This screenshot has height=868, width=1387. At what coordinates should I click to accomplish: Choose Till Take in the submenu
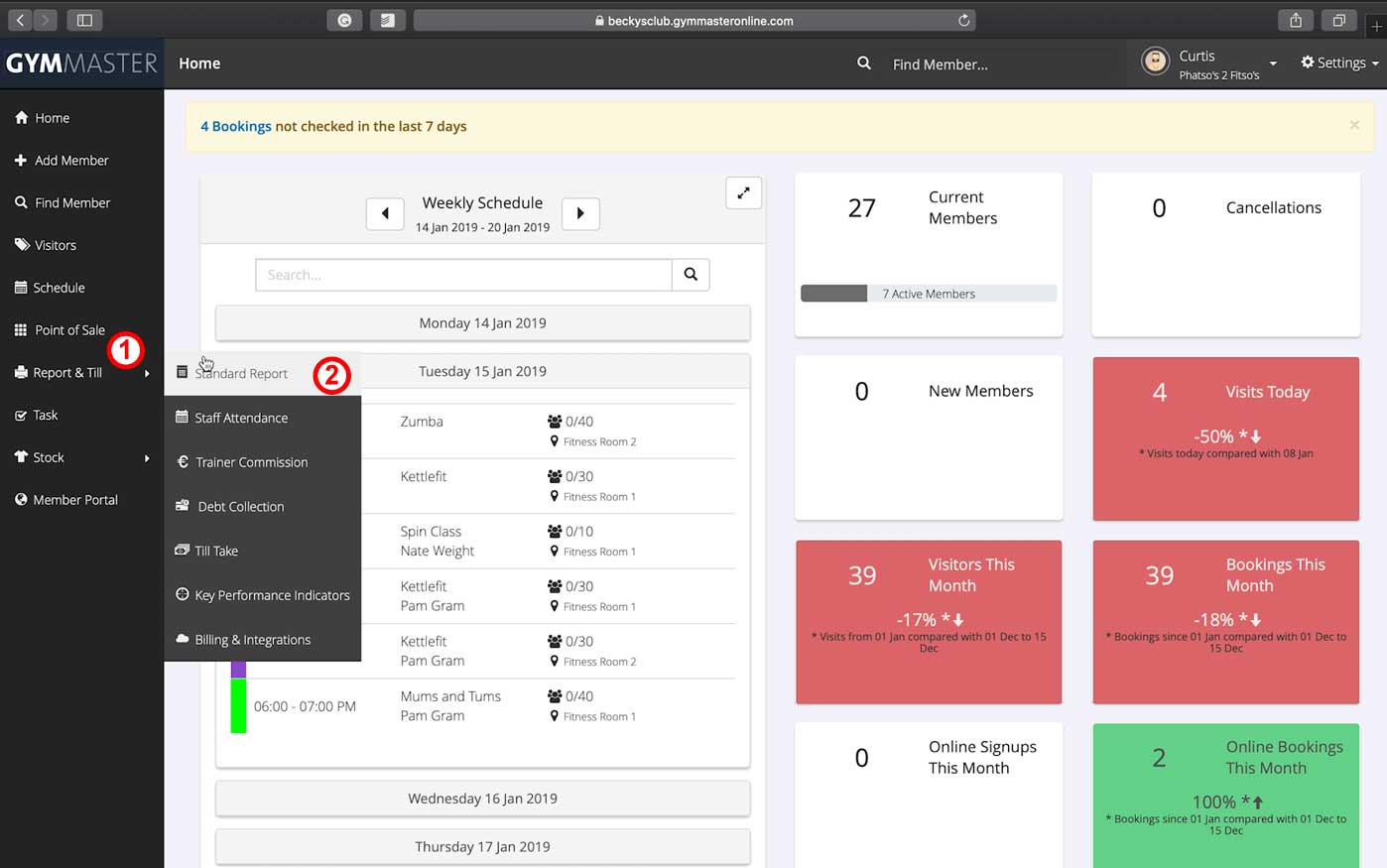tap(216, 551)
